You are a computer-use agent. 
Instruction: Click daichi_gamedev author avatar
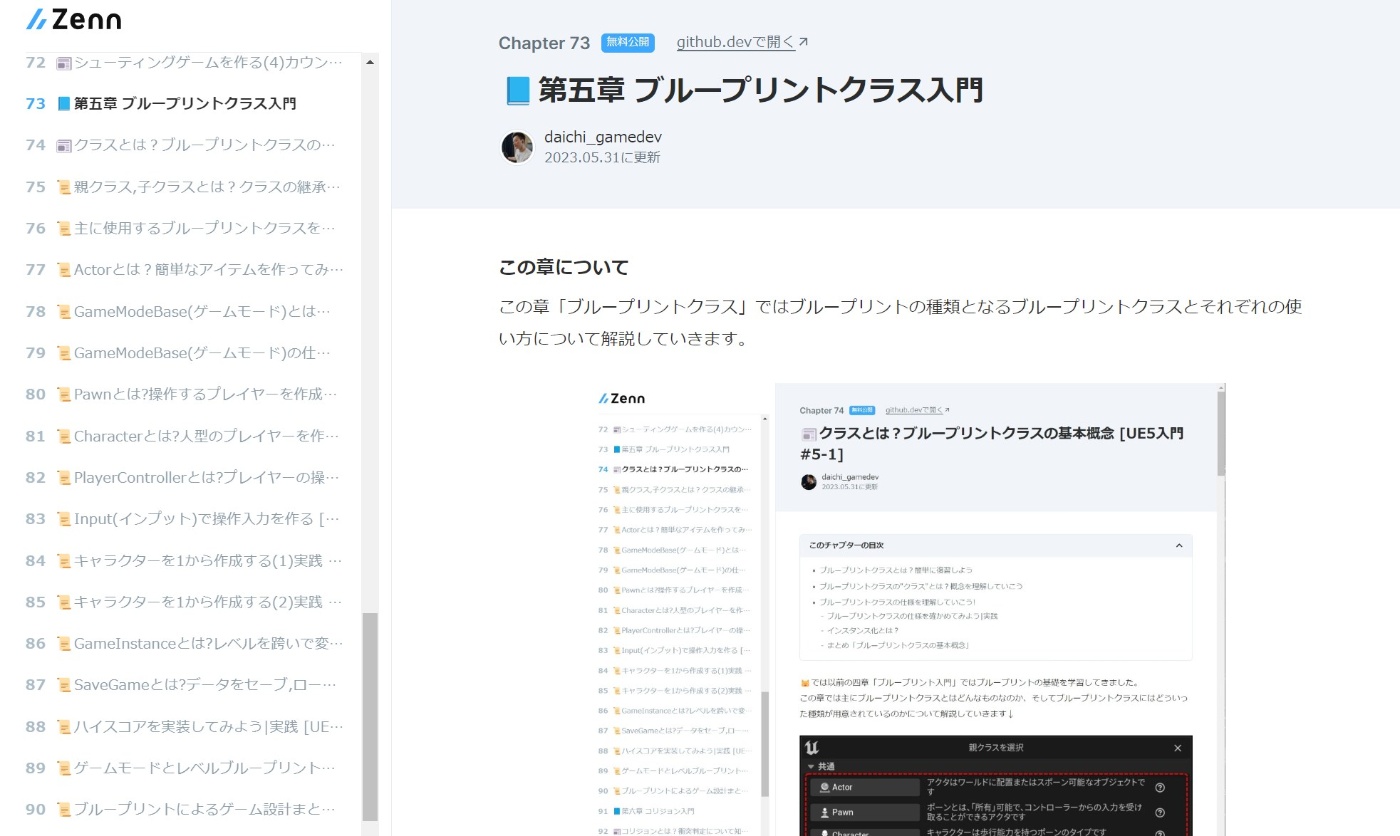click(x=517, y=147)
